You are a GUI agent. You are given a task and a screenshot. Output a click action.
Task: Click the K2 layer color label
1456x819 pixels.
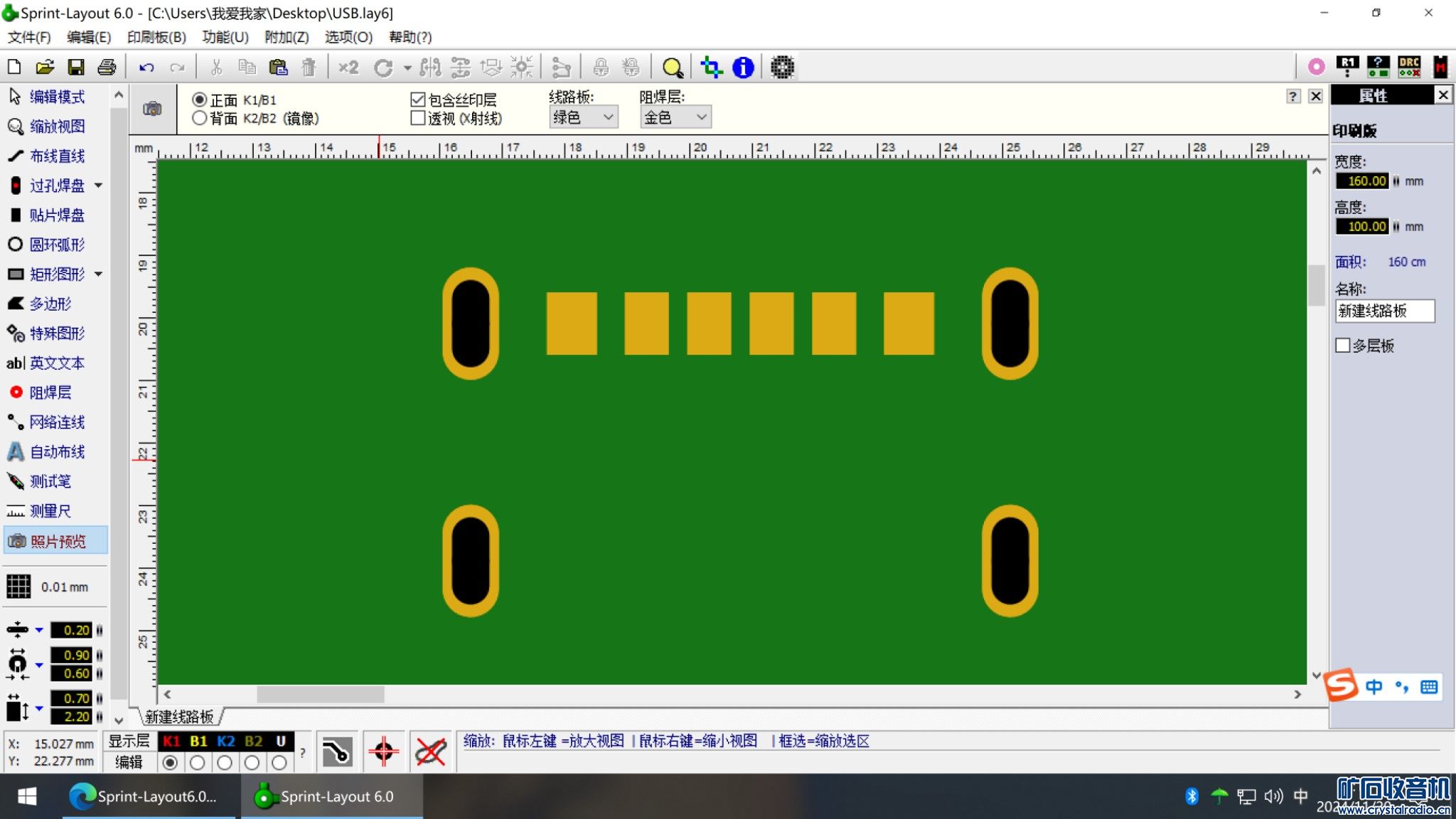225,741
